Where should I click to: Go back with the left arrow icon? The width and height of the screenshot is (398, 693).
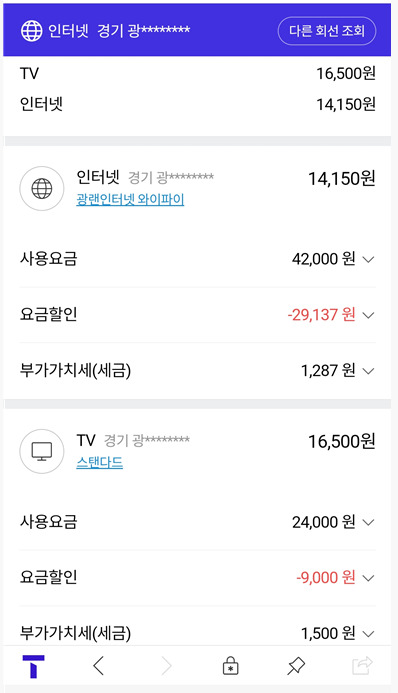[99, 666]
